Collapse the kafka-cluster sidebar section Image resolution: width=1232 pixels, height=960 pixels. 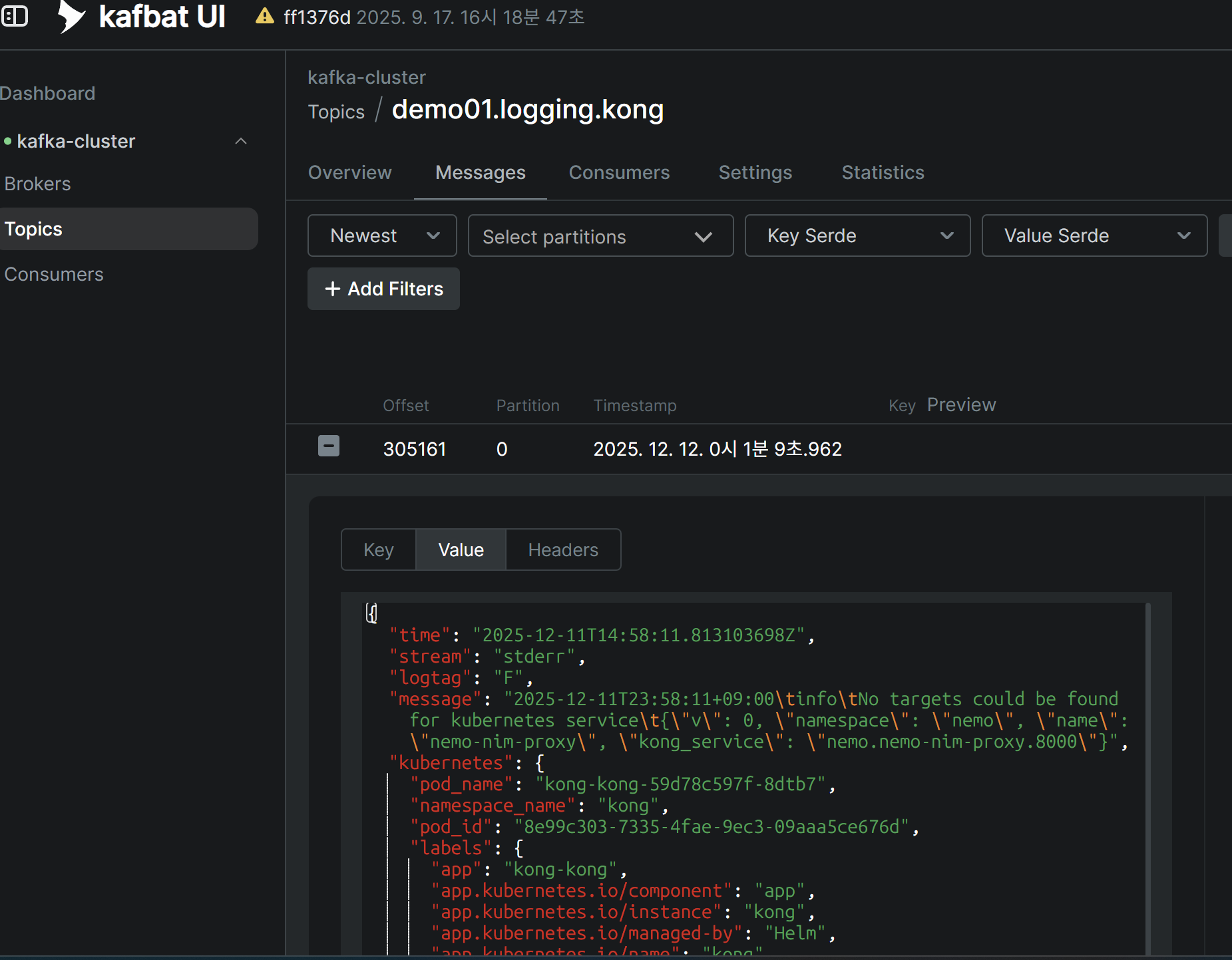tap(241, 141)
